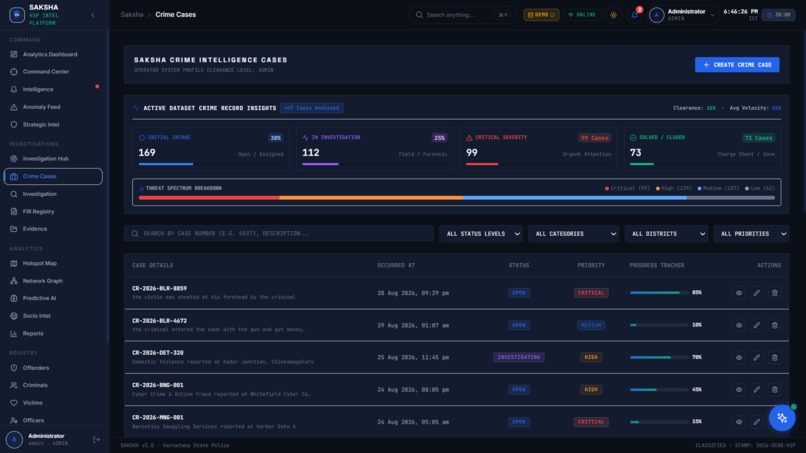Image resolution: width=806 pixels, height=453 pixels.
Task: Focus the Search anything box
Action: pyautogui.click(x=463, y=15)
